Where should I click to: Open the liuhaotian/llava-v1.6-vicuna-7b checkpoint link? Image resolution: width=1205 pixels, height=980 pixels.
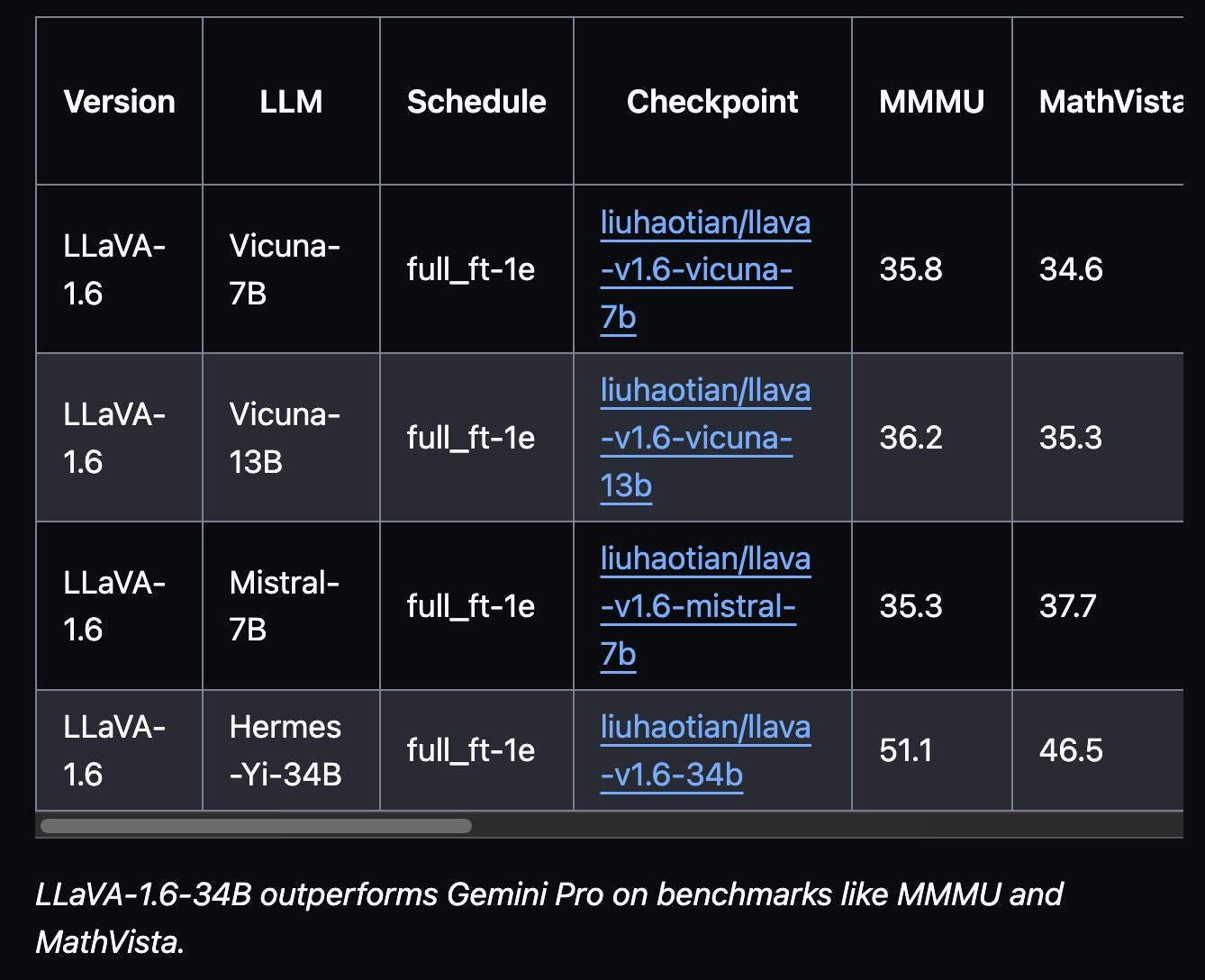[x=704, y=269]
